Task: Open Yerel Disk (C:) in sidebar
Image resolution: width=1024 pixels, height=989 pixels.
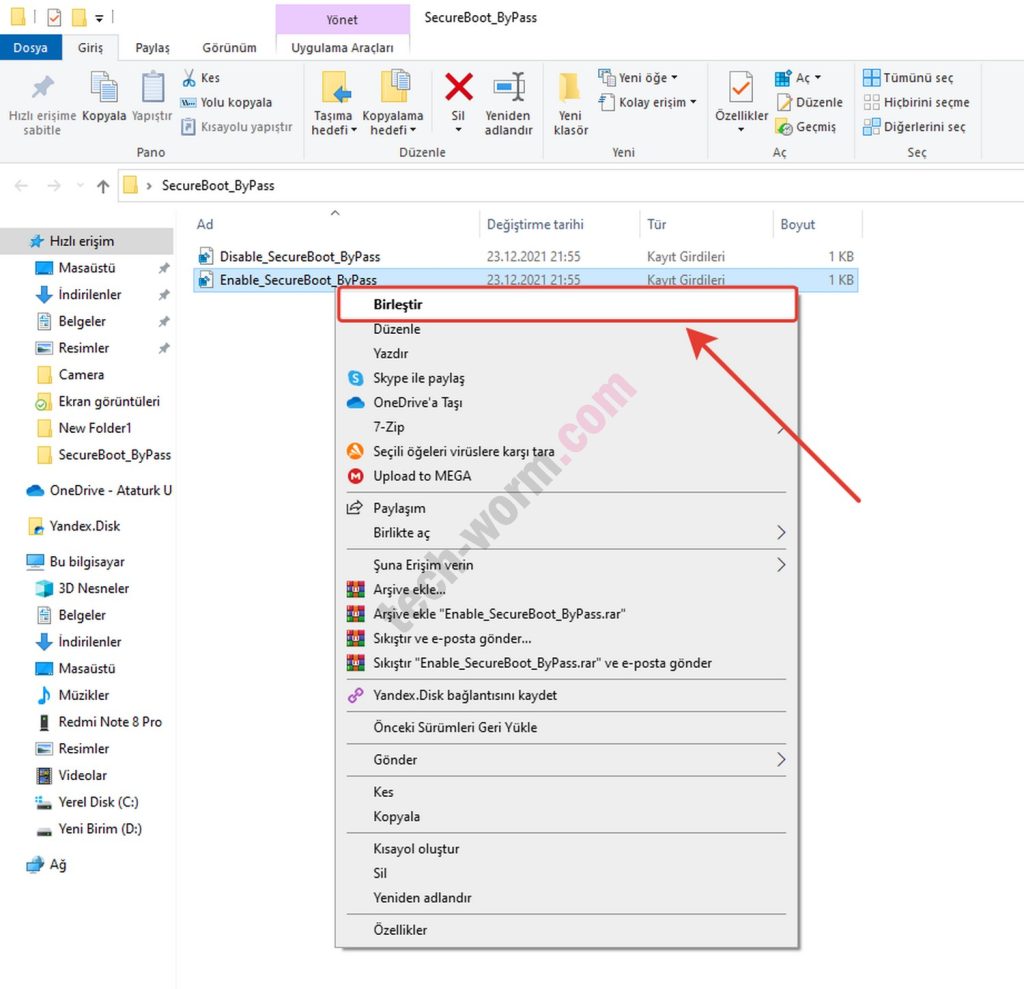Action: point(98,802)
